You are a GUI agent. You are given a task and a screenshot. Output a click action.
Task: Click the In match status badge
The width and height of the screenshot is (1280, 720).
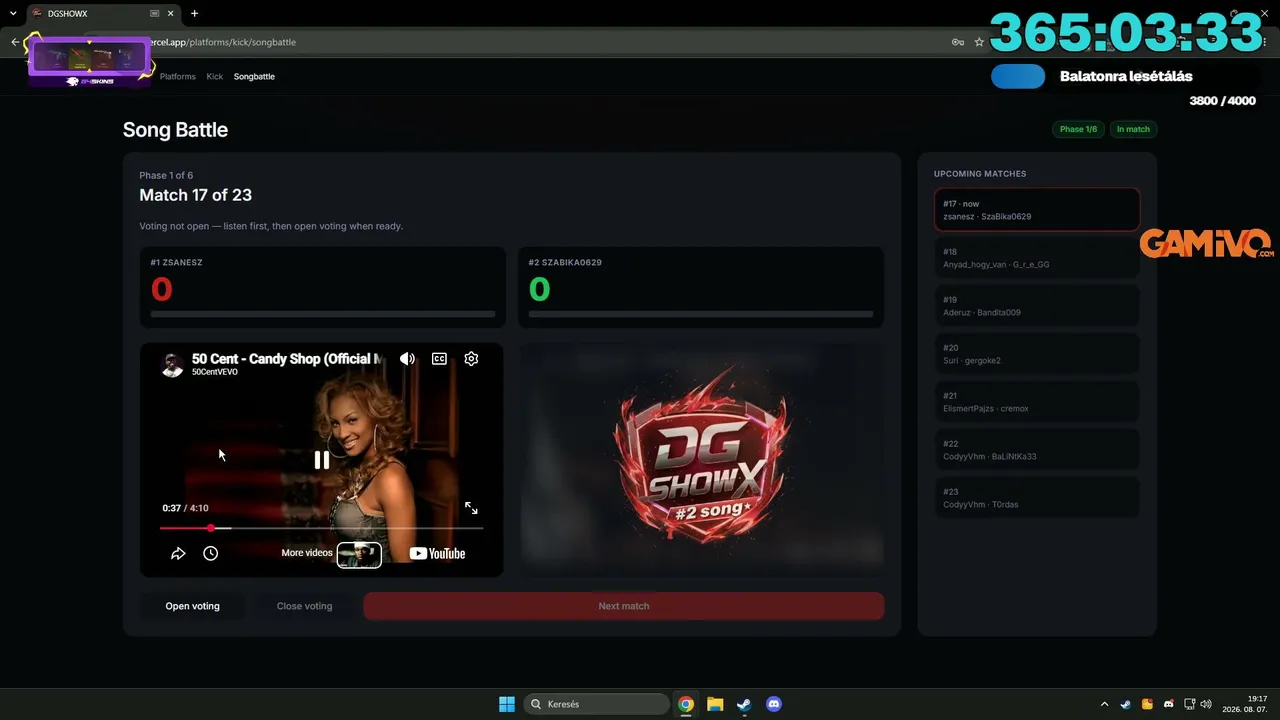[x=1133, y=129]
